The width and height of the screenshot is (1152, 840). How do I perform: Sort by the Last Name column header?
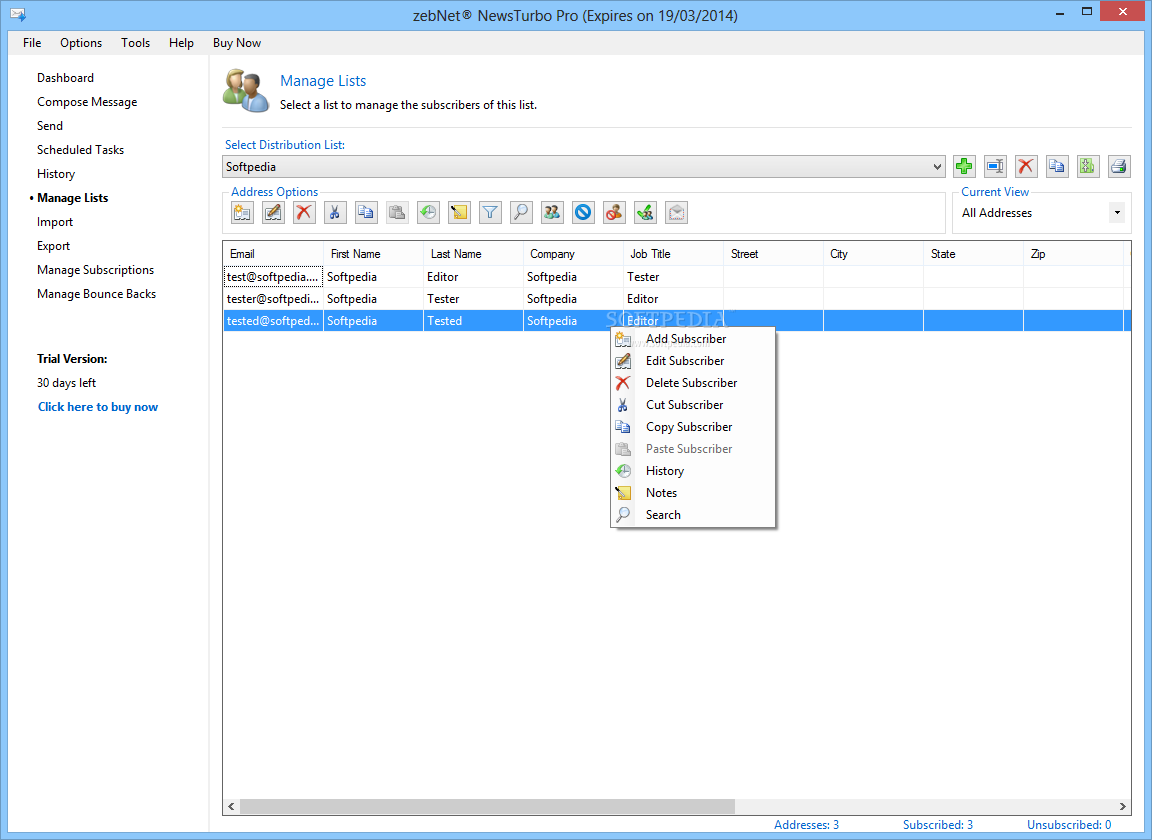coord(473,254)
